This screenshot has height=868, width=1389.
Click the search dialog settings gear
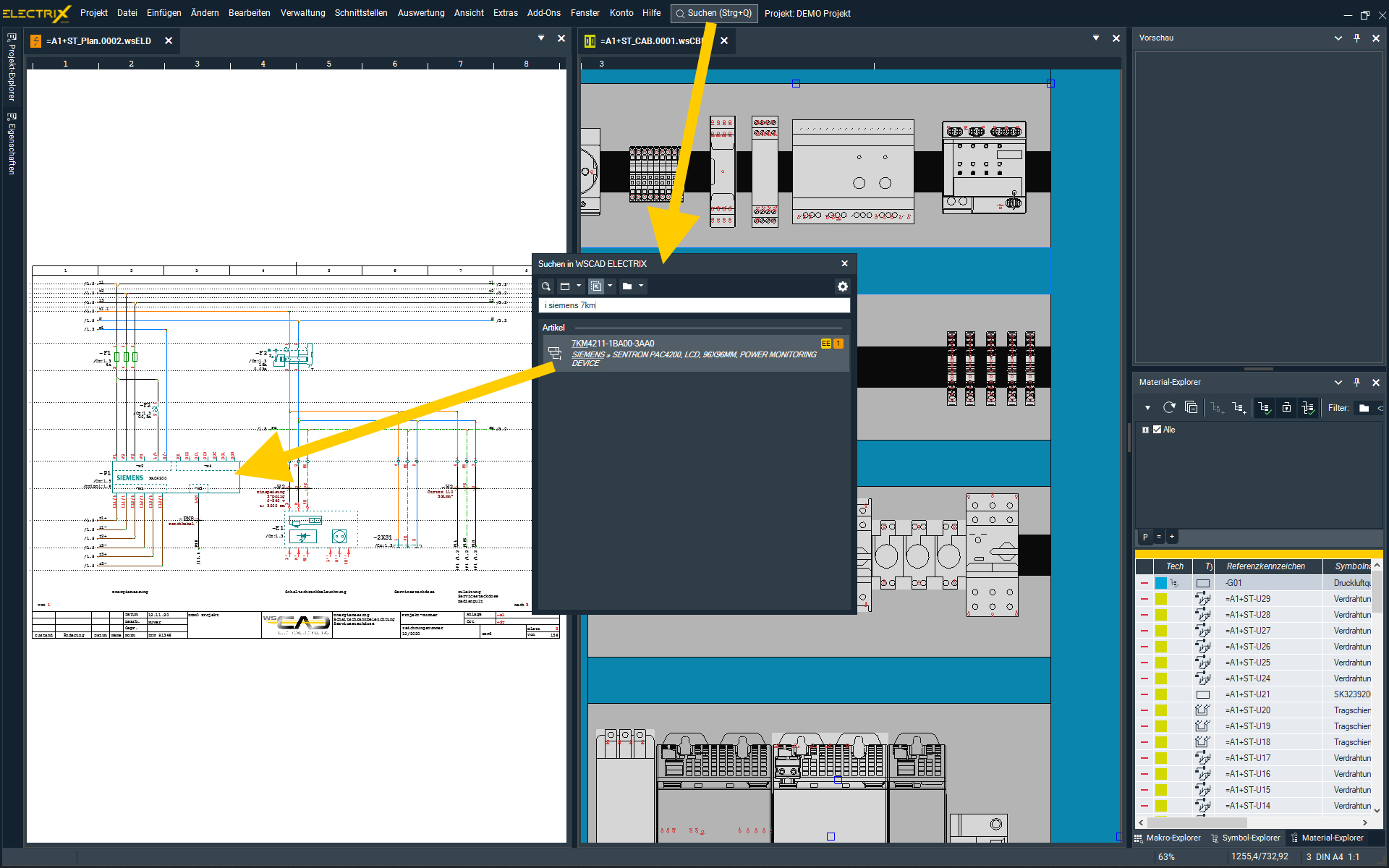pyautogui.click(x=842, y=286)
